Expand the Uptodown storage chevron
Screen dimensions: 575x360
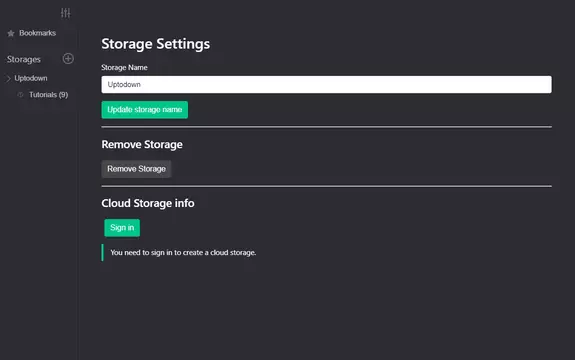coord(8,78)
